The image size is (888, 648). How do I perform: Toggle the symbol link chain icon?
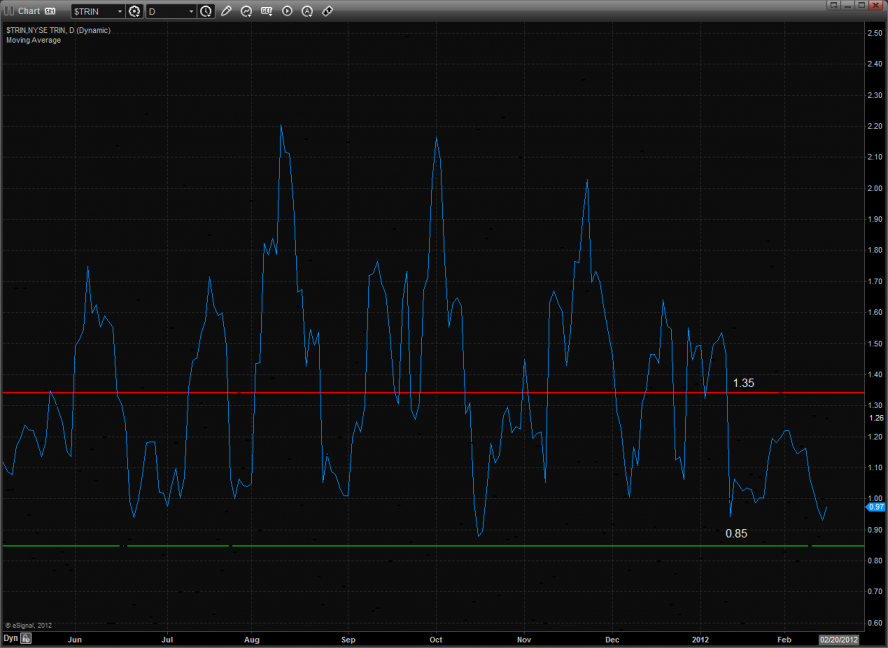tap(327, 11)
